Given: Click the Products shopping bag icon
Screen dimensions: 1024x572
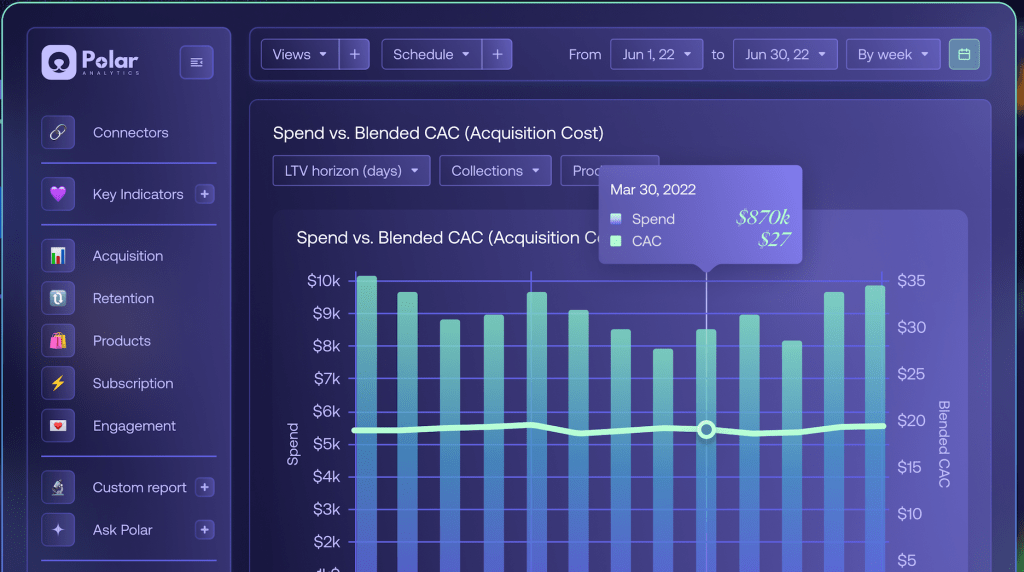Looking at the screenshot, I should (58, 341).
